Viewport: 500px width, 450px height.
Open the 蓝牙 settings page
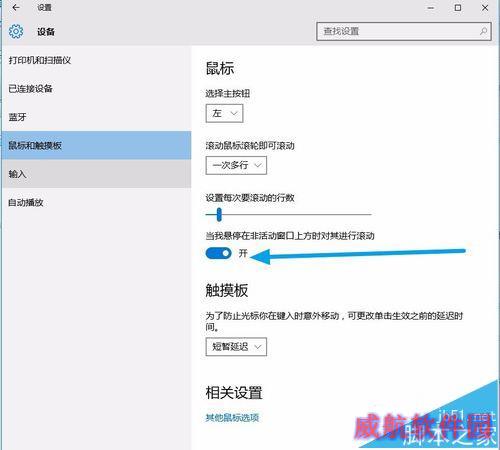coord(96,117)
